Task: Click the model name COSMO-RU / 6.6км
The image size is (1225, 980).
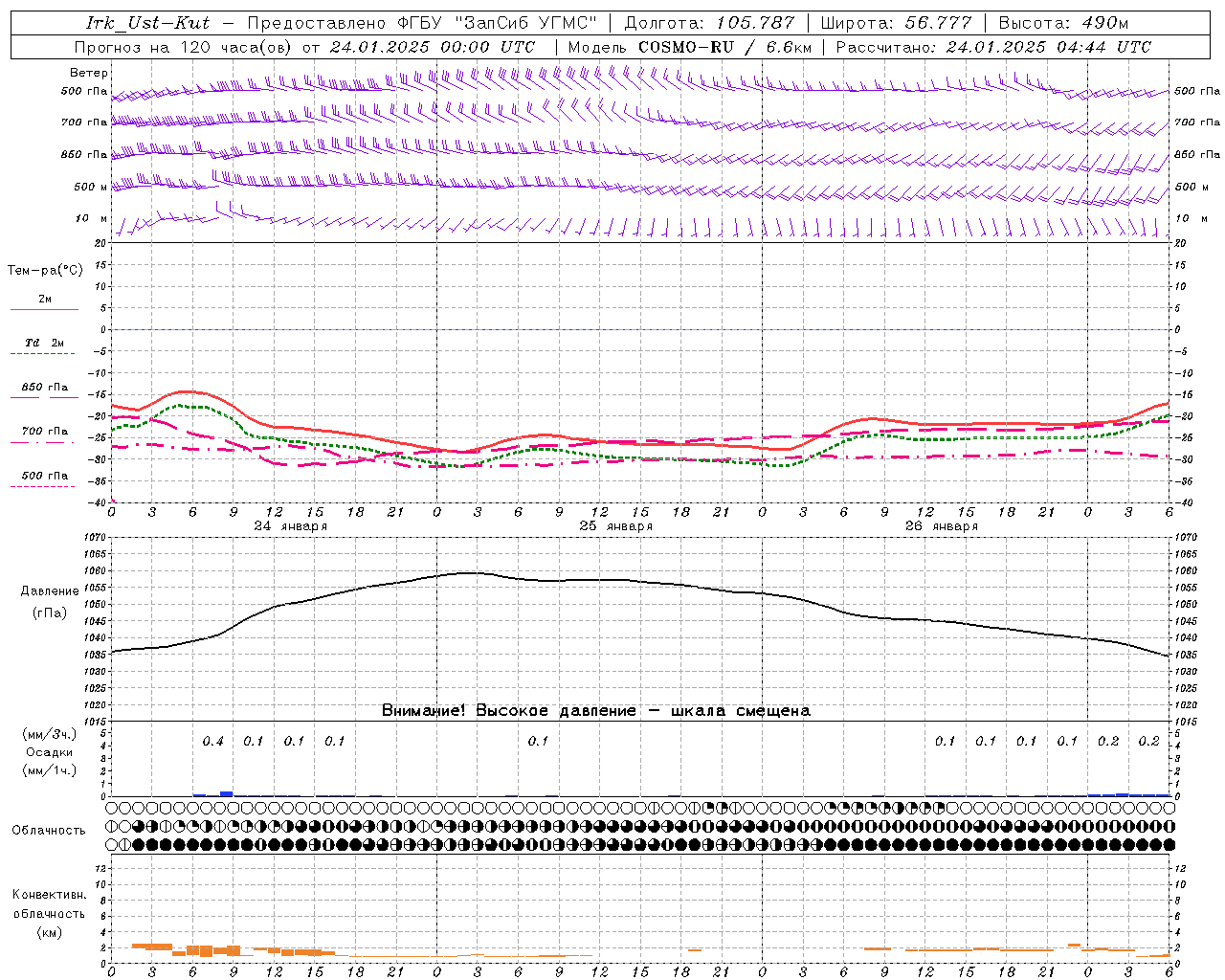Action: coord(725,47)
